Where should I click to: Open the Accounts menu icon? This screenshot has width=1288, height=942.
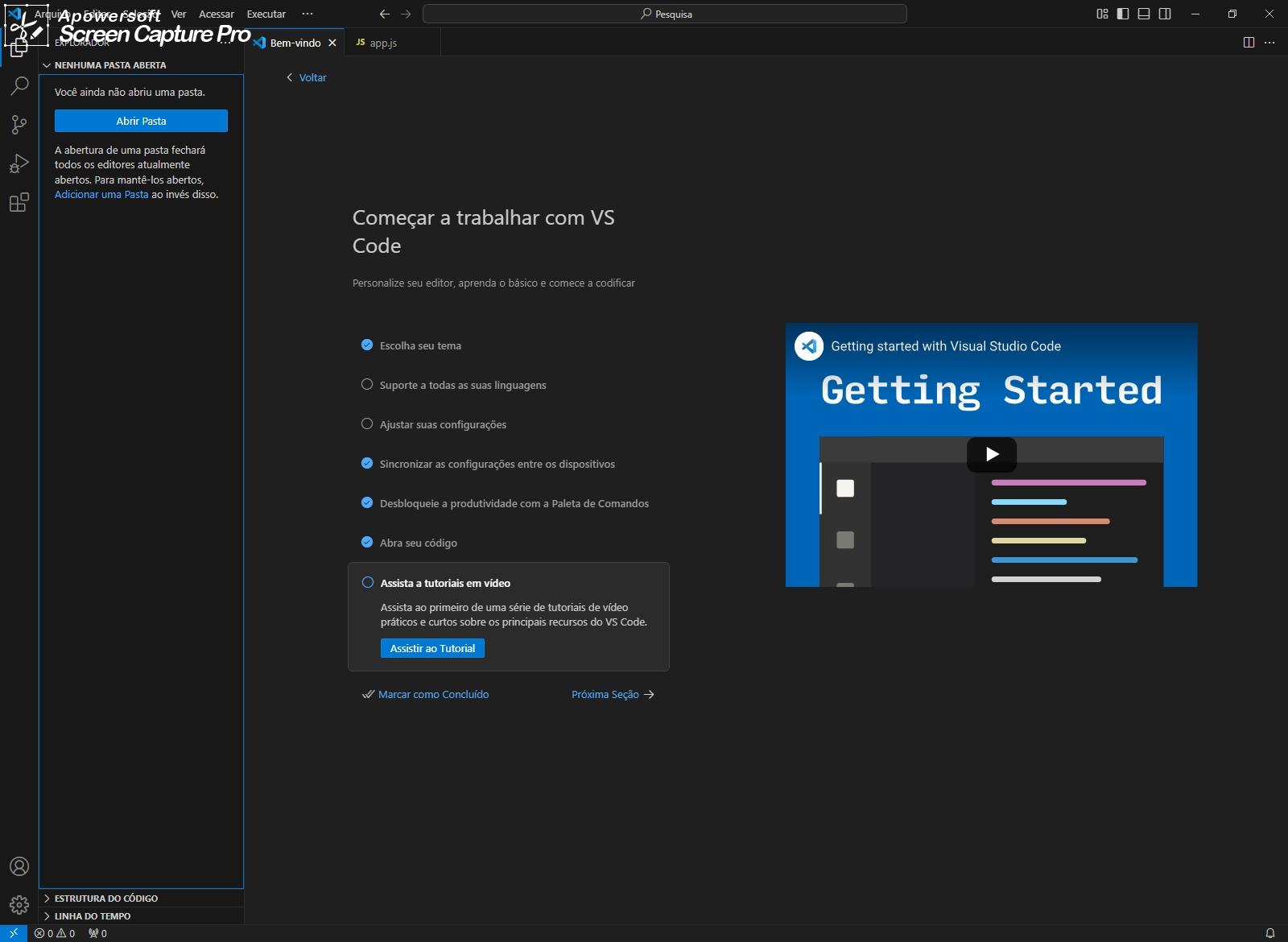(19, 866)
